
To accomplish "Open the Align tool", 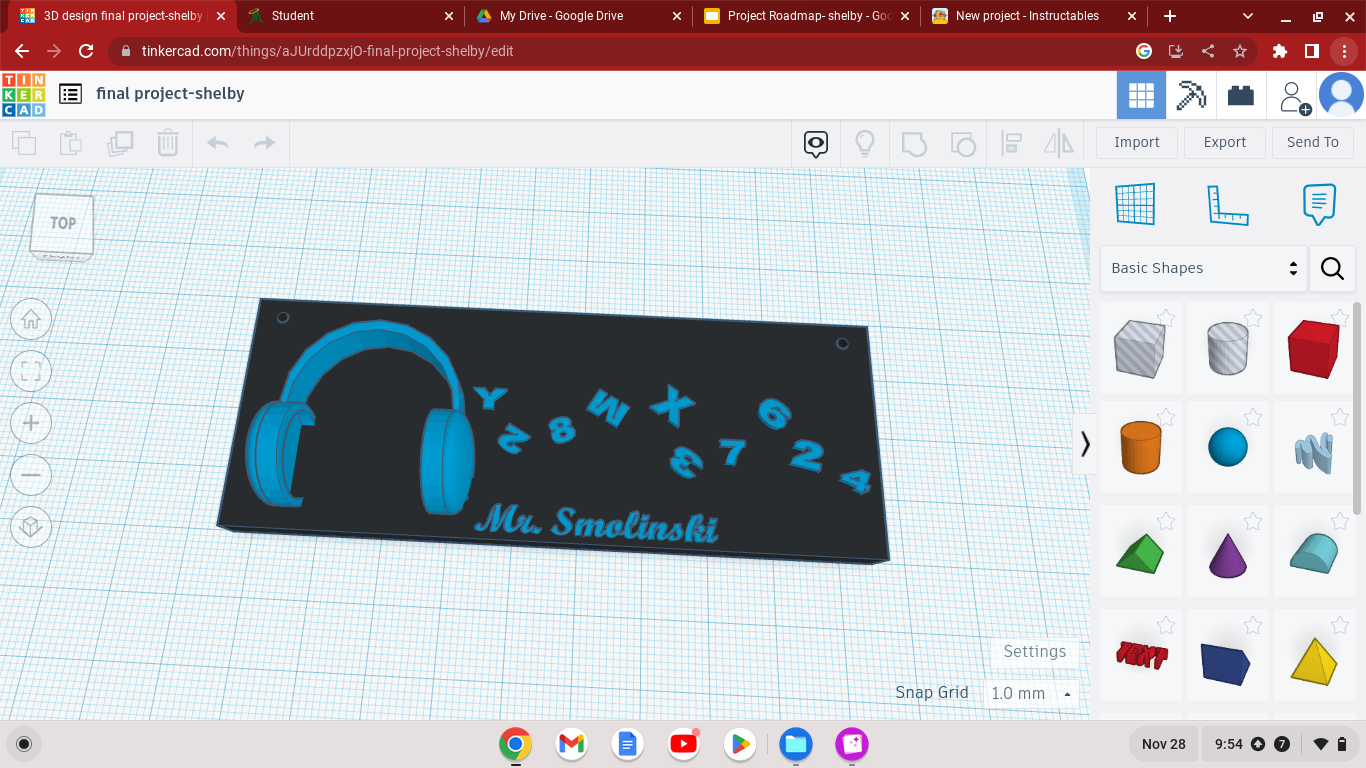I will [x=1011, y=144].
